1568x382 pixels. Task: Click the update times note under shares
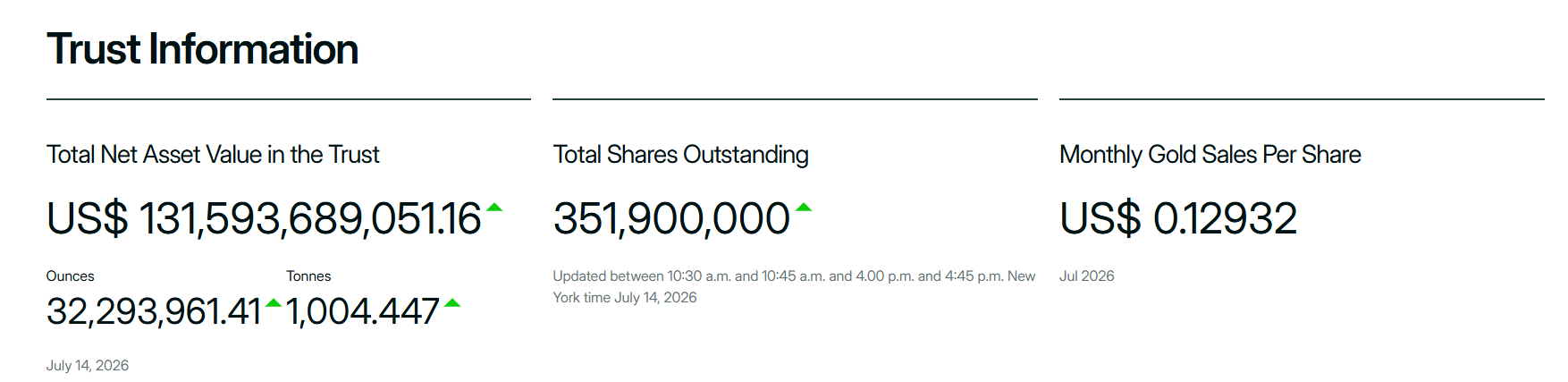[x=794, y=286]
